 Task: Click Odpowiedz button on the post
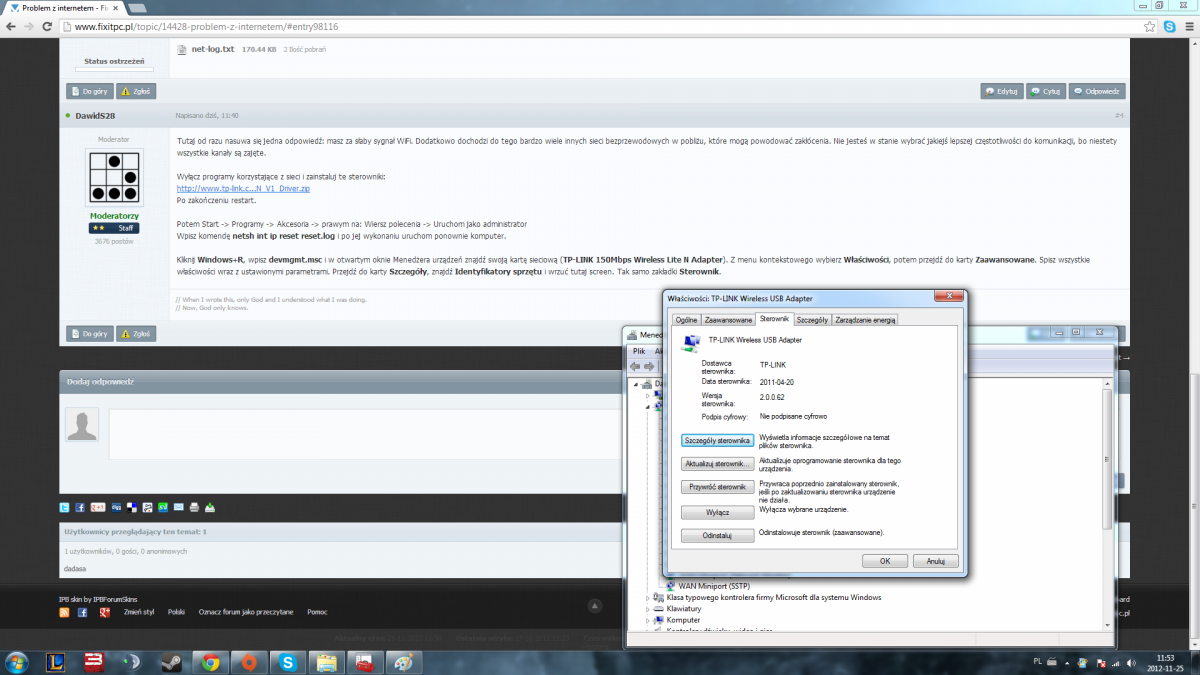point(1098,91)
